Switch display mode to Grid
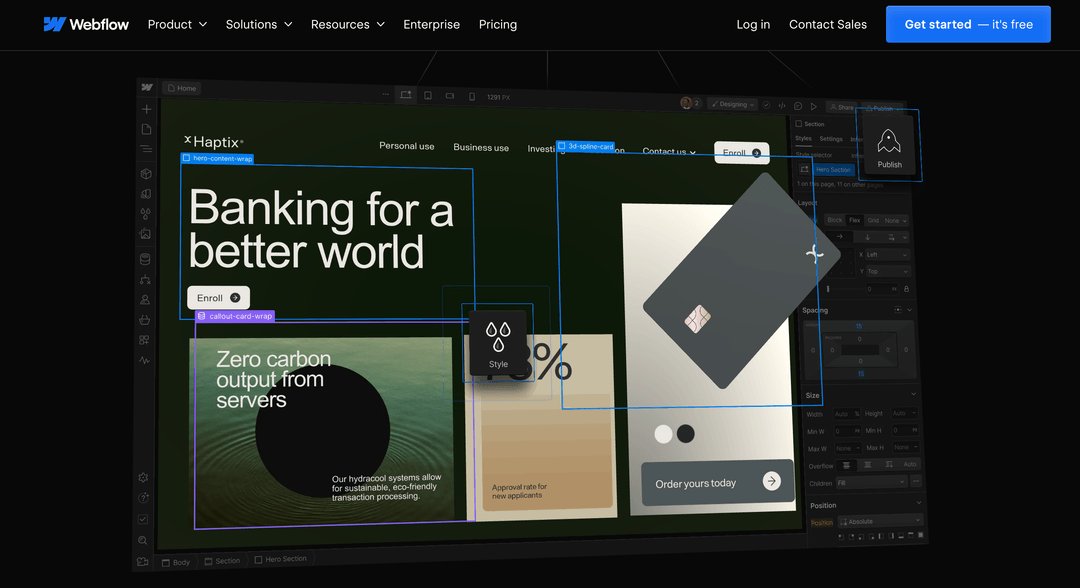This screenshot has height=588, width=1080. click(x=873, y=220)
